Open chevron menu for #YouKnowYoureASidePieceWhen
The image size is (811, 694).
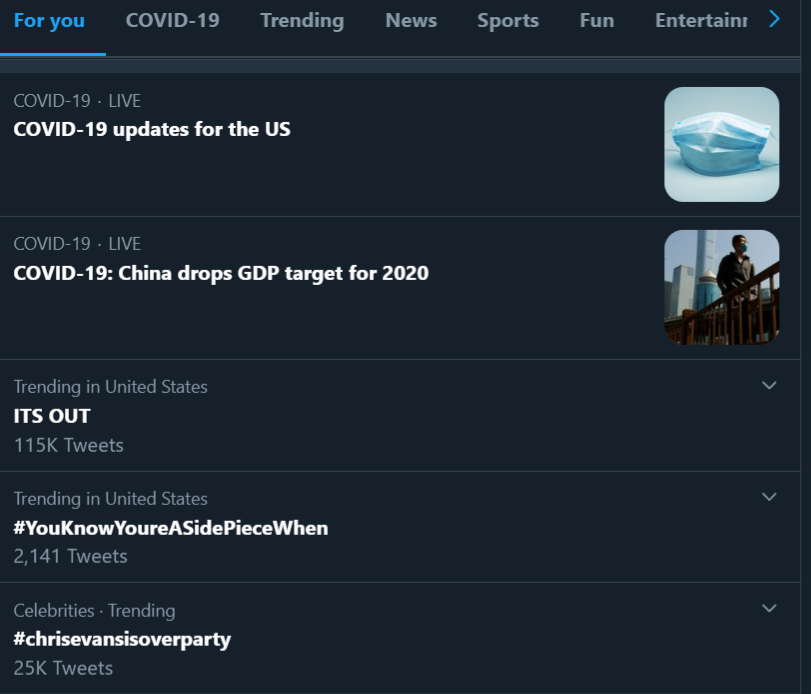[769, 497]
